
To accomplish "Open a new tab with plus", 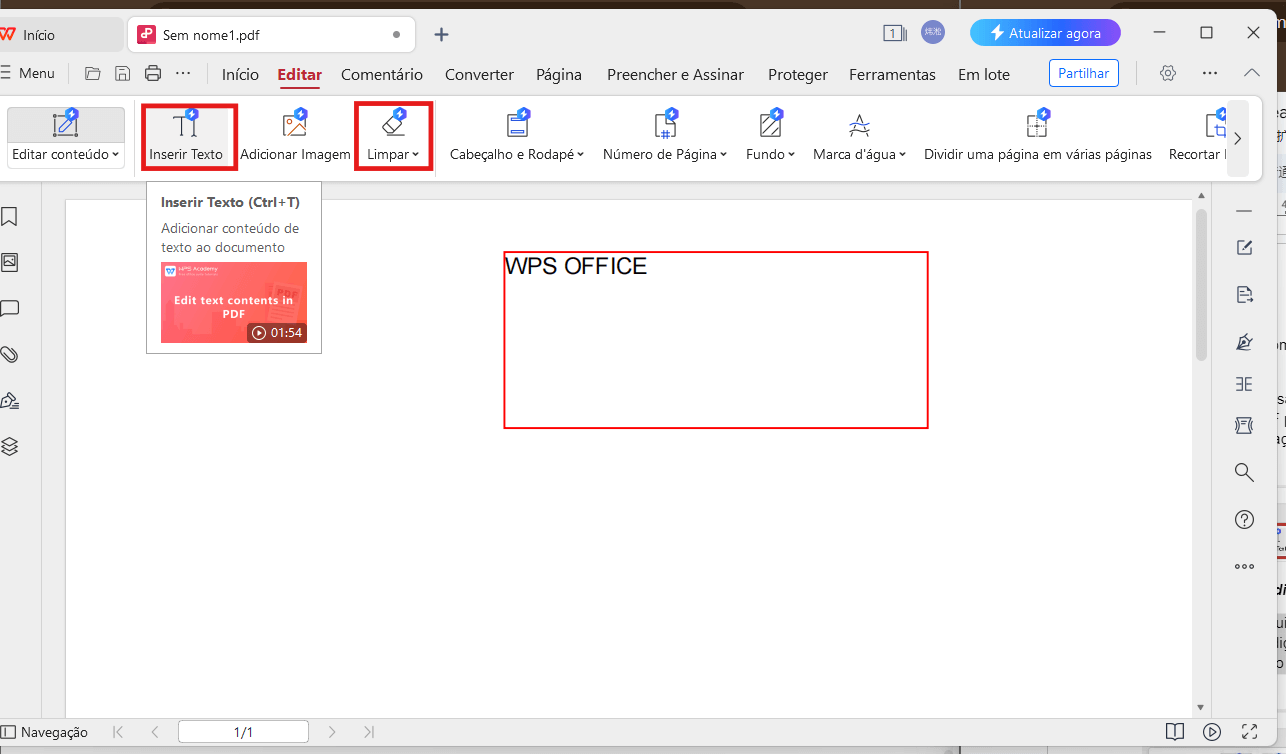I will tap(441, 34).
